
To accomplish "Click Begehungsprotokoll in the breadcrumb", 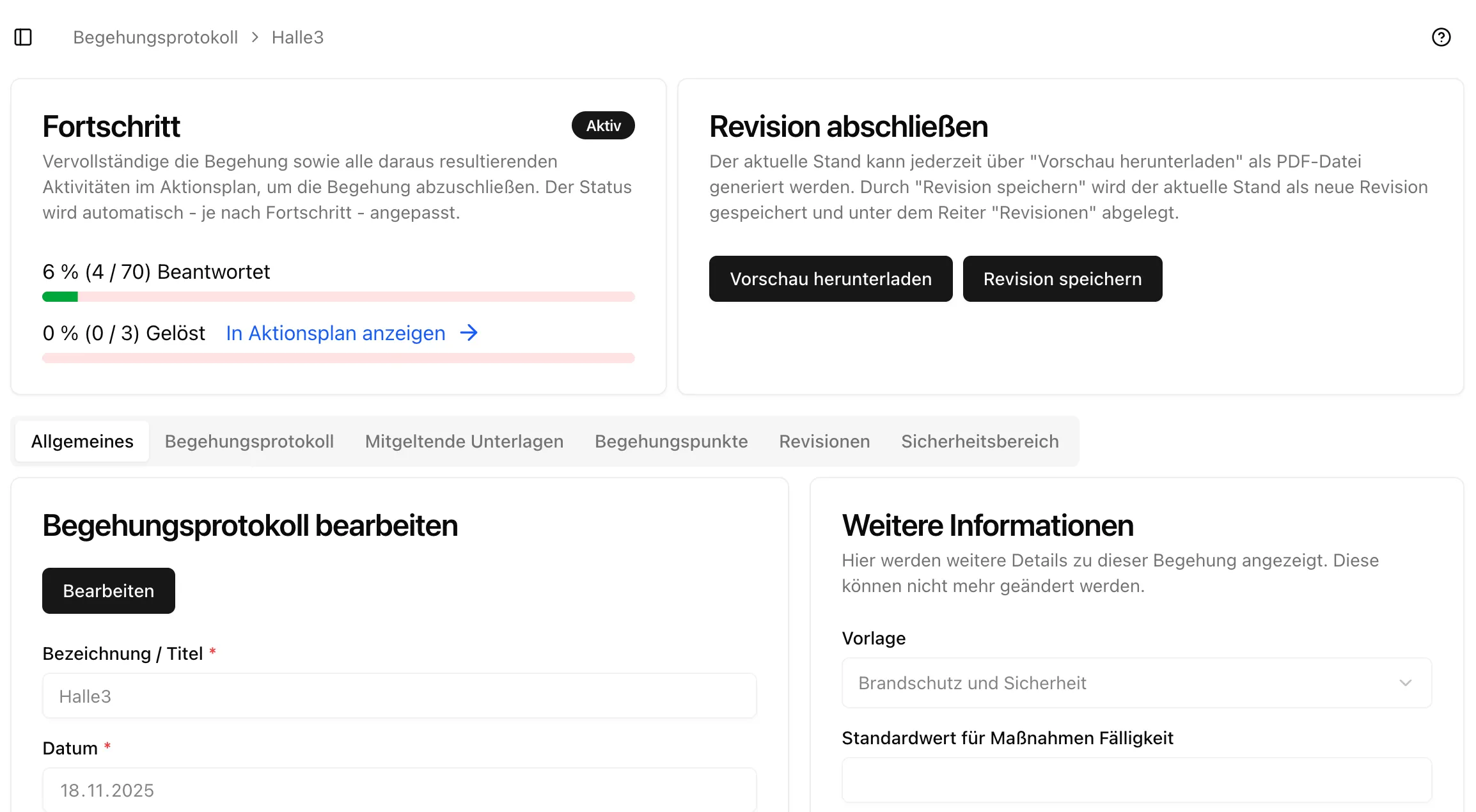I will [155, 37].
